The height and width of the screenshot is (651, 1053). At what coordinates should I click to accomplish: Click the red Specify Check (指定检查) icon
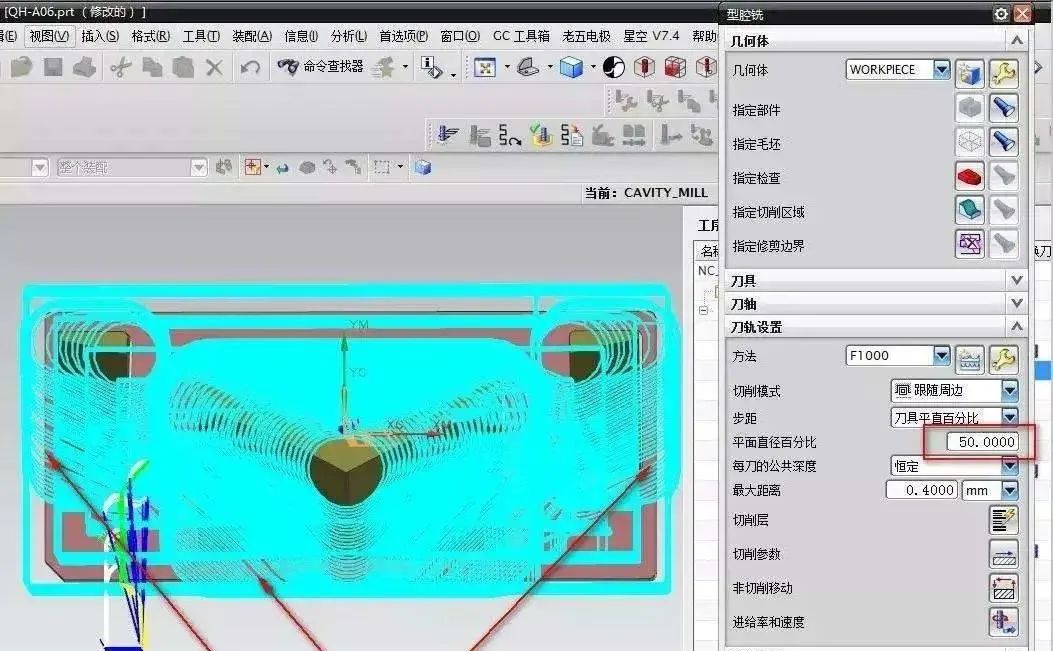click(969, 177)
